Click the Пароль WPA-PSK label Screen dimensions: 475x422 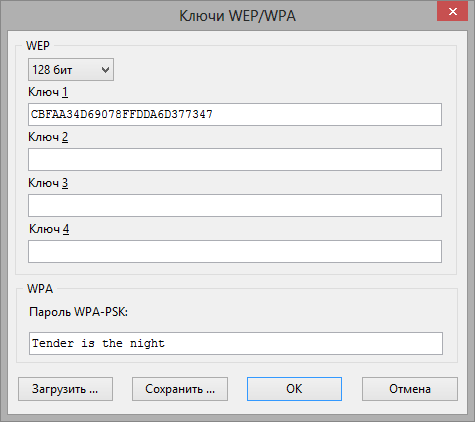pos(78,312)
